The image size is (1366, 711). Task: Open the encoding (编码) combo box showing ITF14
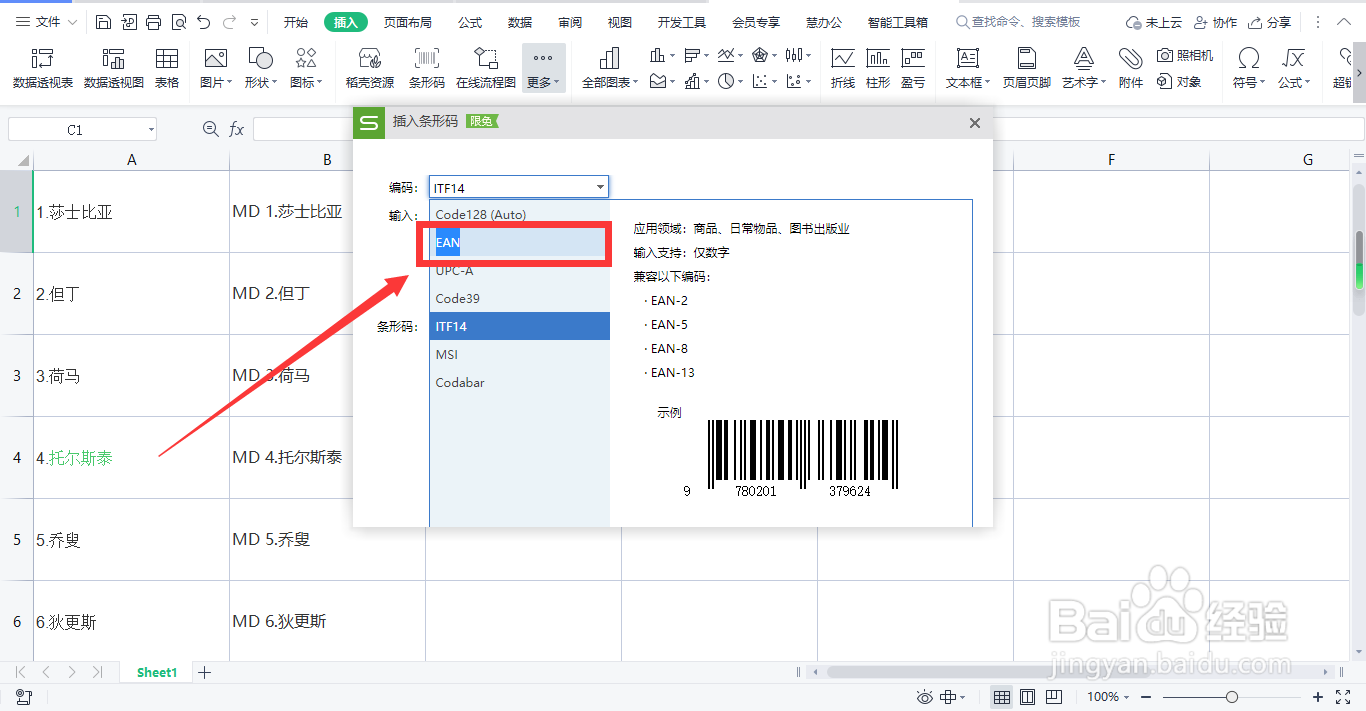tap(519, 187)
